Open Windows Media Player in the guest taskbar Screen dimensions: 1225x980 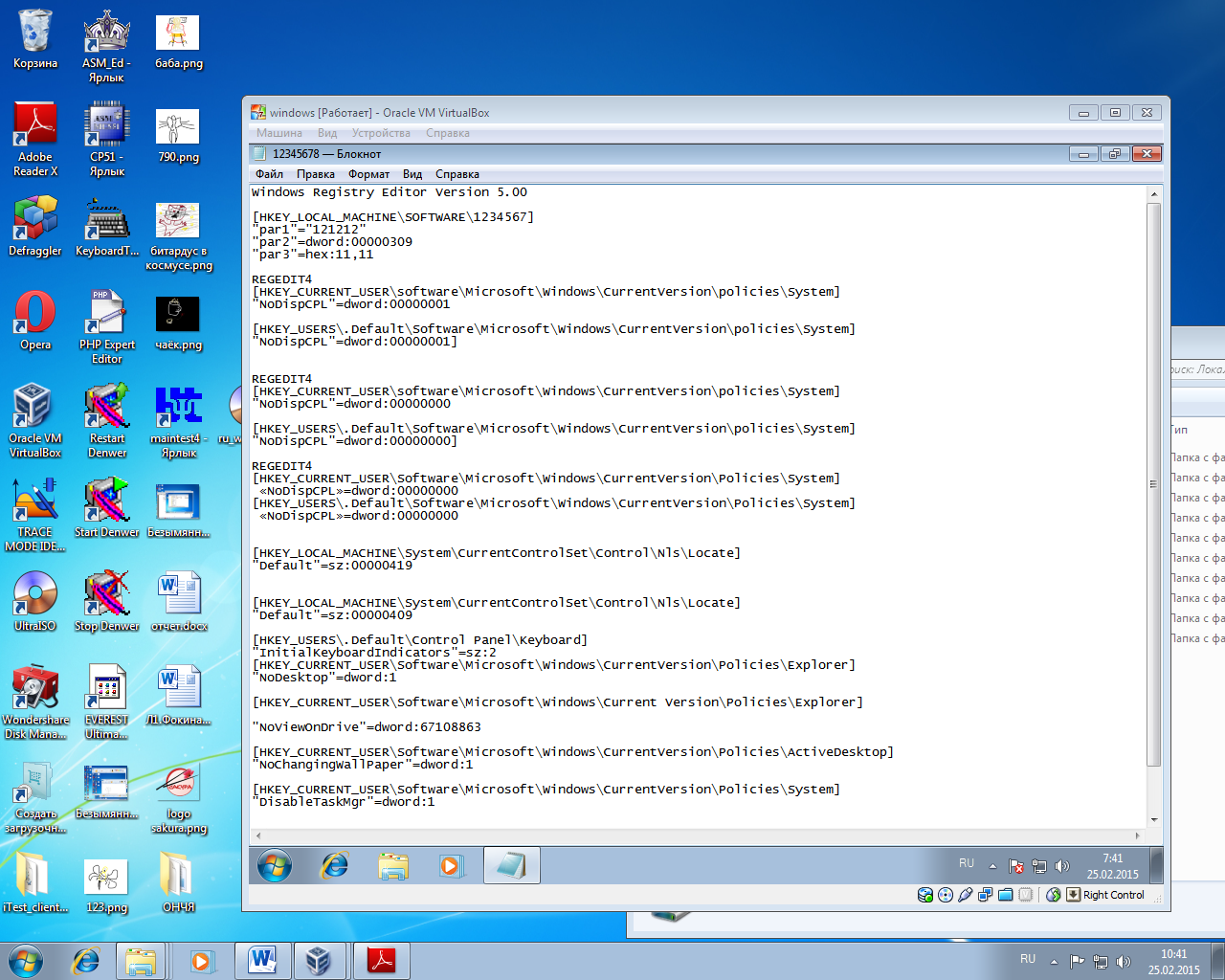[451, 865]
